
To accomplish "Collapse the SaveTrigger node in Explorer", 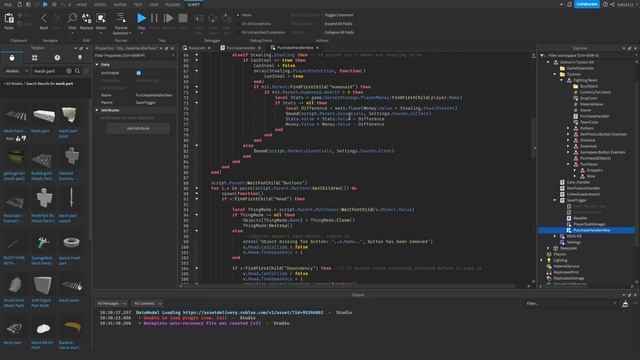I will coord(555,200).
